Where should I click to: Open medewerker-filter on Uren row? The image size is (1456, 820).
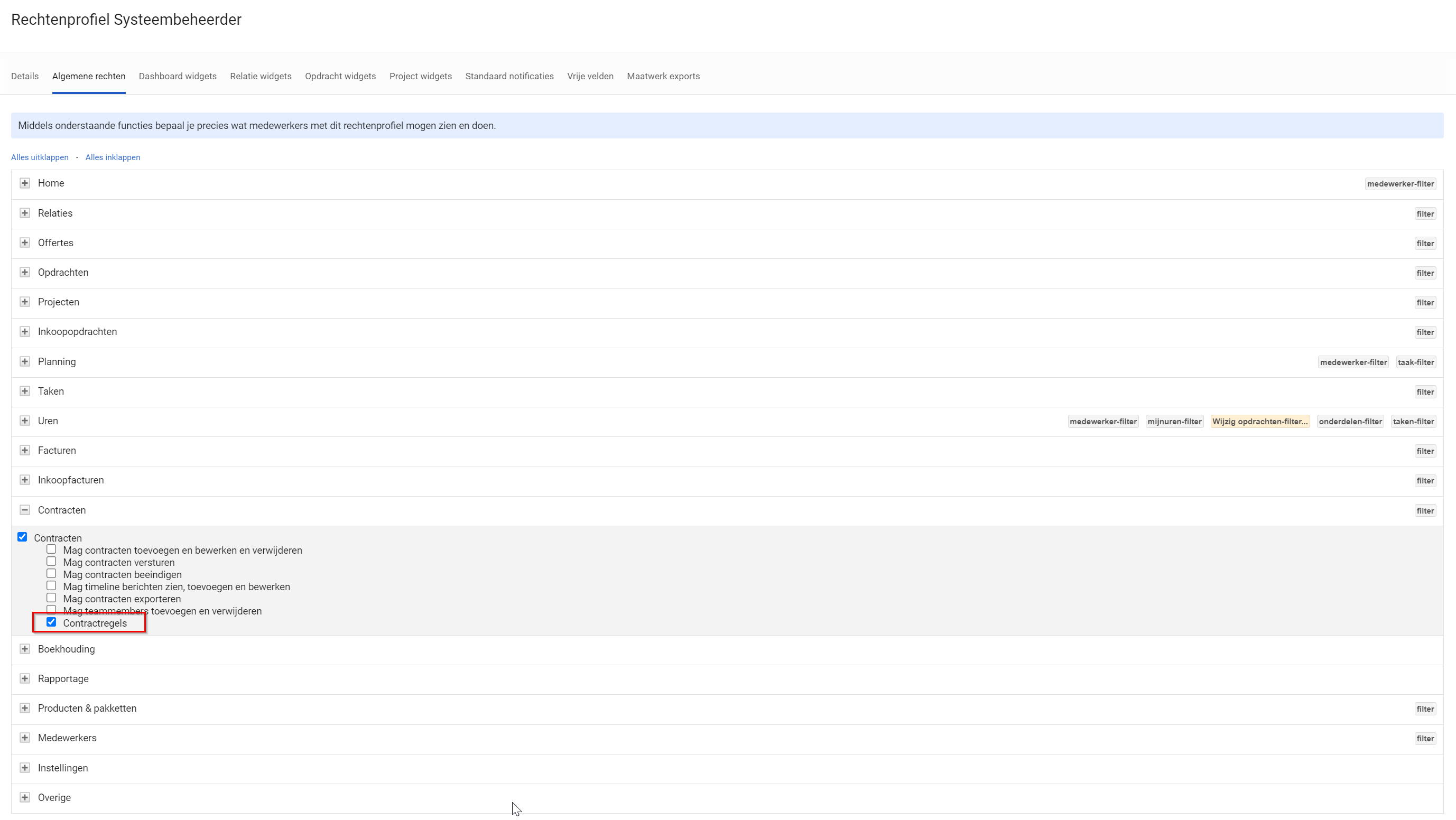(x=1103, y=422)
